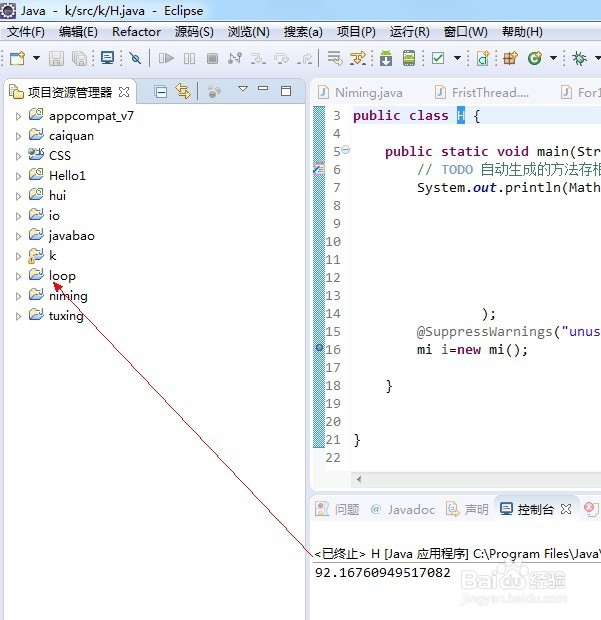Image resolution: width=601 pixels, height=620 pixels.
Task: Click the Save icon in toolbar
Action: coord(56,59)
